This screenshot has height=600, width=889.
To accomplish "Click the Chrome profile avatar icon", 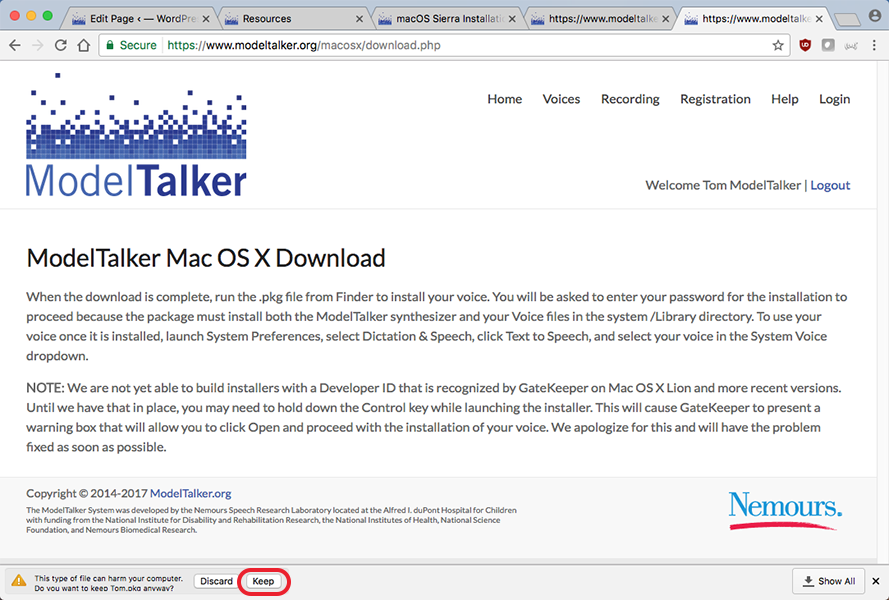I will (875, 16).
